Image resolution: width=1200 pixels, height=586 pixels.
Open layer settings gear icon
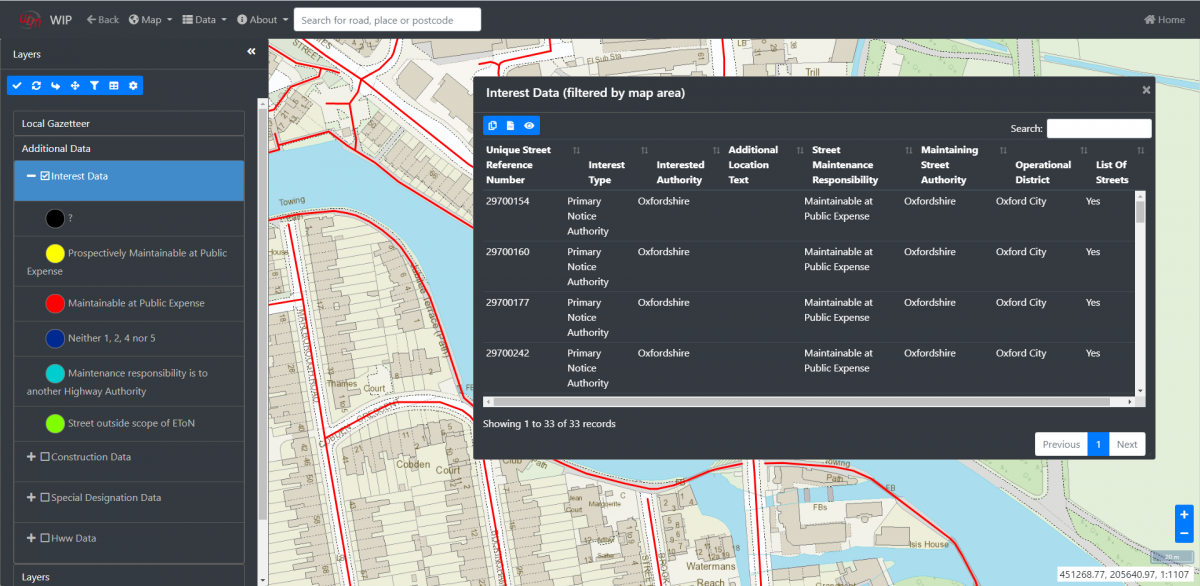[133, 86]
